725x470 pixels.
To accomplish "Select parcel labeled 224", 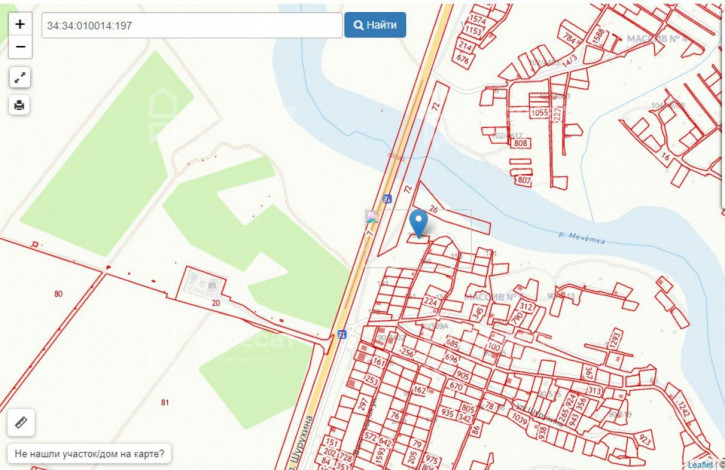I will point(430,302).
